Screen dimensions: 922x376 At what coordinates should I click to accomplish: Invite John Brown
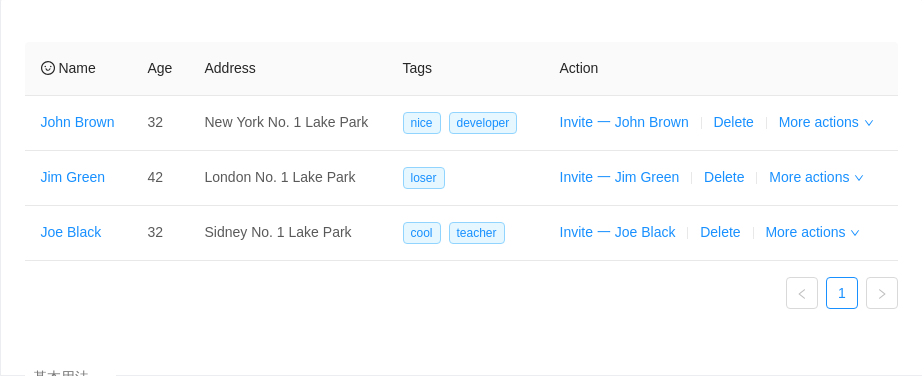624,122
